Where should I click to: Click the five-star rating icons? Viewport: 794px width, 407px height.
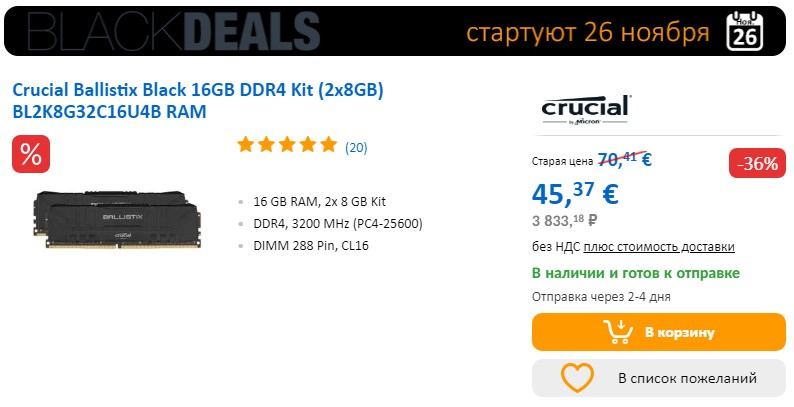tap(287, 145)
